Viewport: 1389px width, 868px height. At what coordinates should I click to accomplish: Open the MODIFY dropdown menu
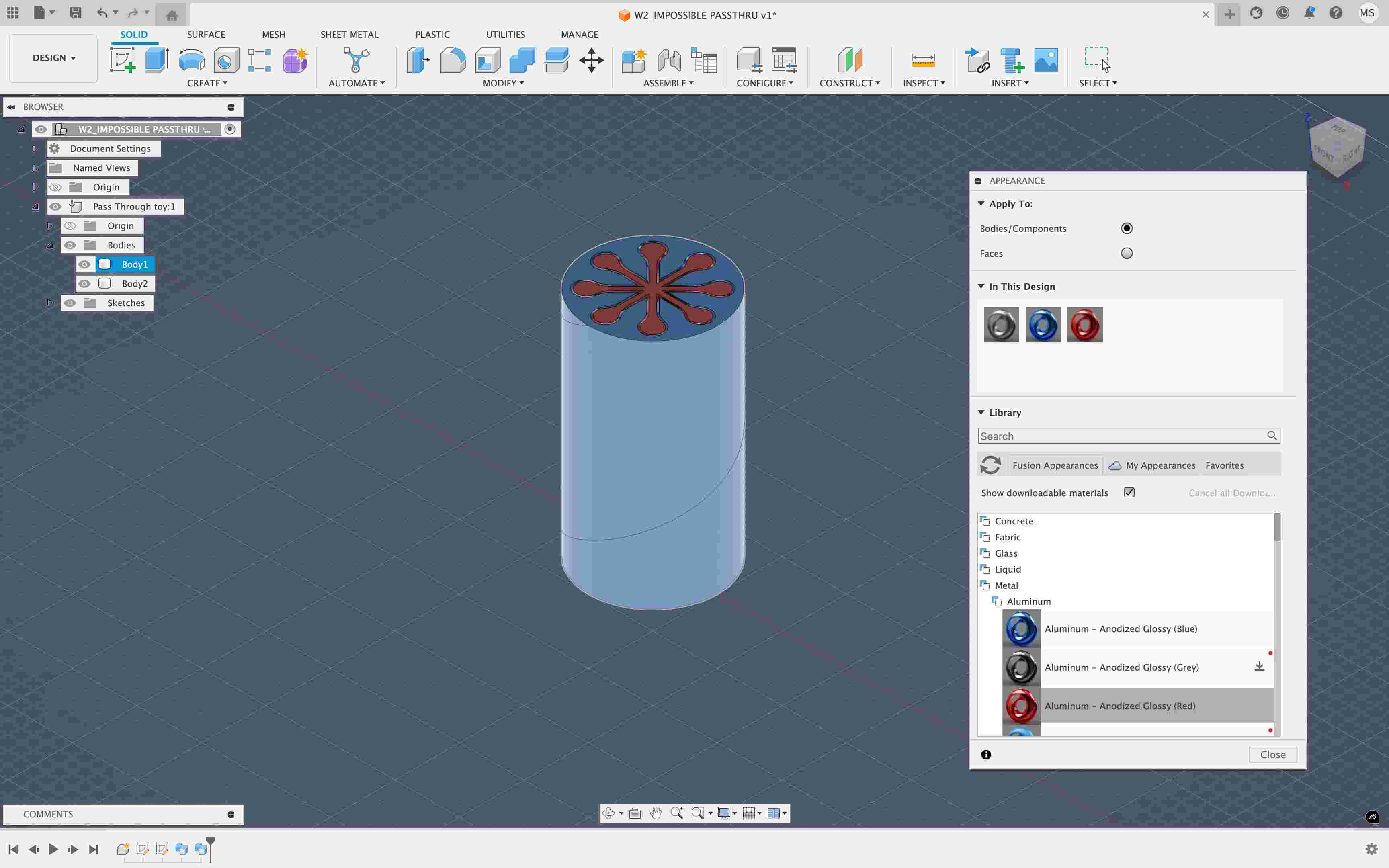[503, 83]
